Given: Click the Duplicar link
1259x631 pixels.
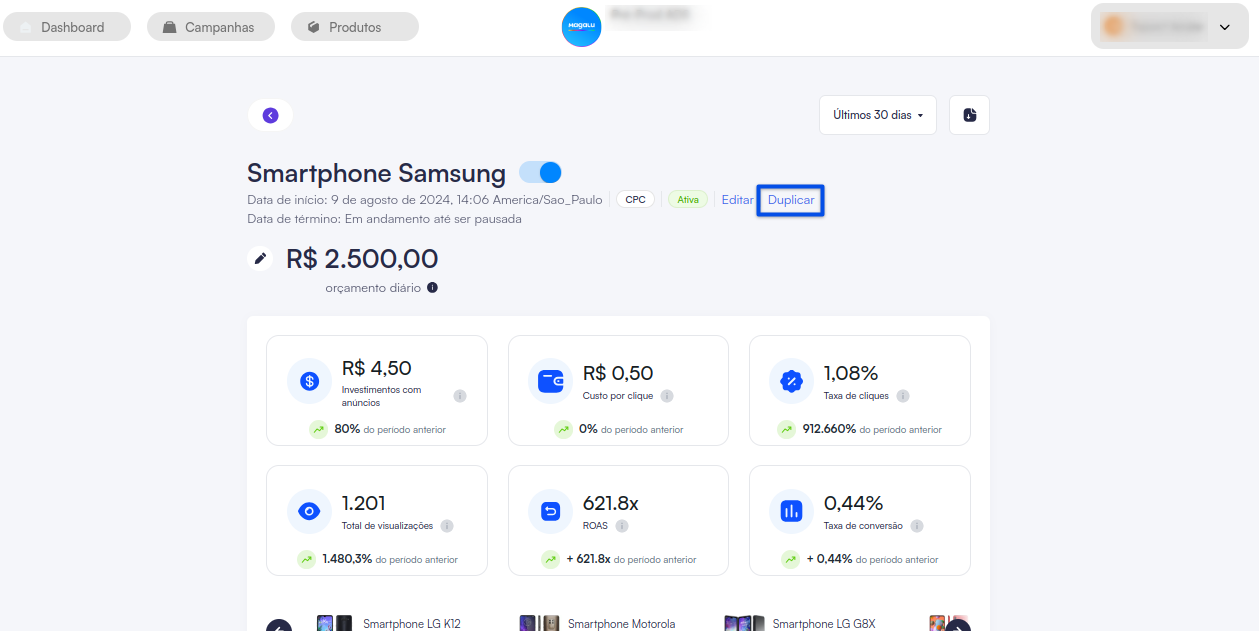Looking at the screenshot, I should point(791,200).
